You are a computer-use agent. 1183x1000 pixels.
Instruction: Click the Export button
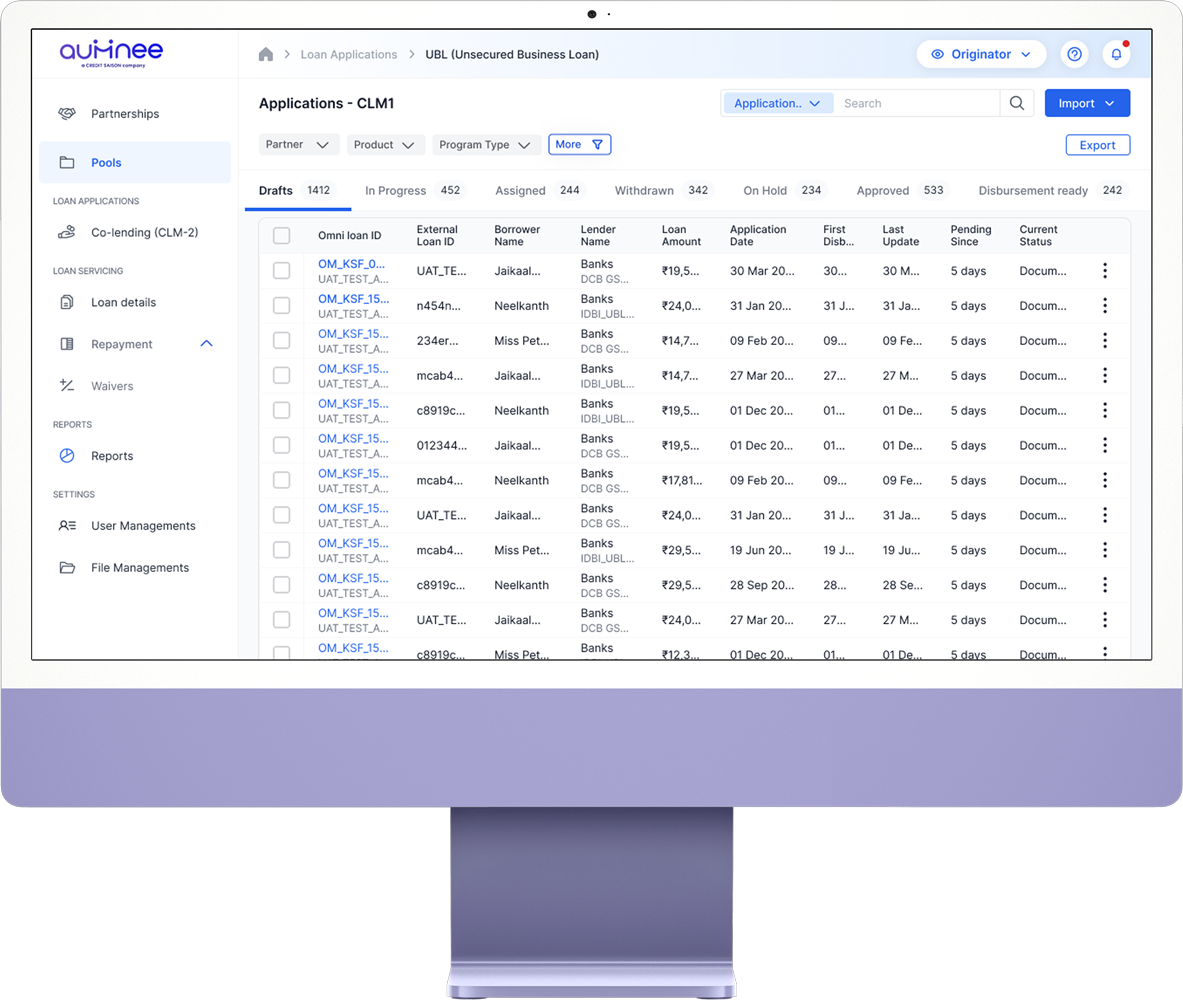(x=1097, y=145)
